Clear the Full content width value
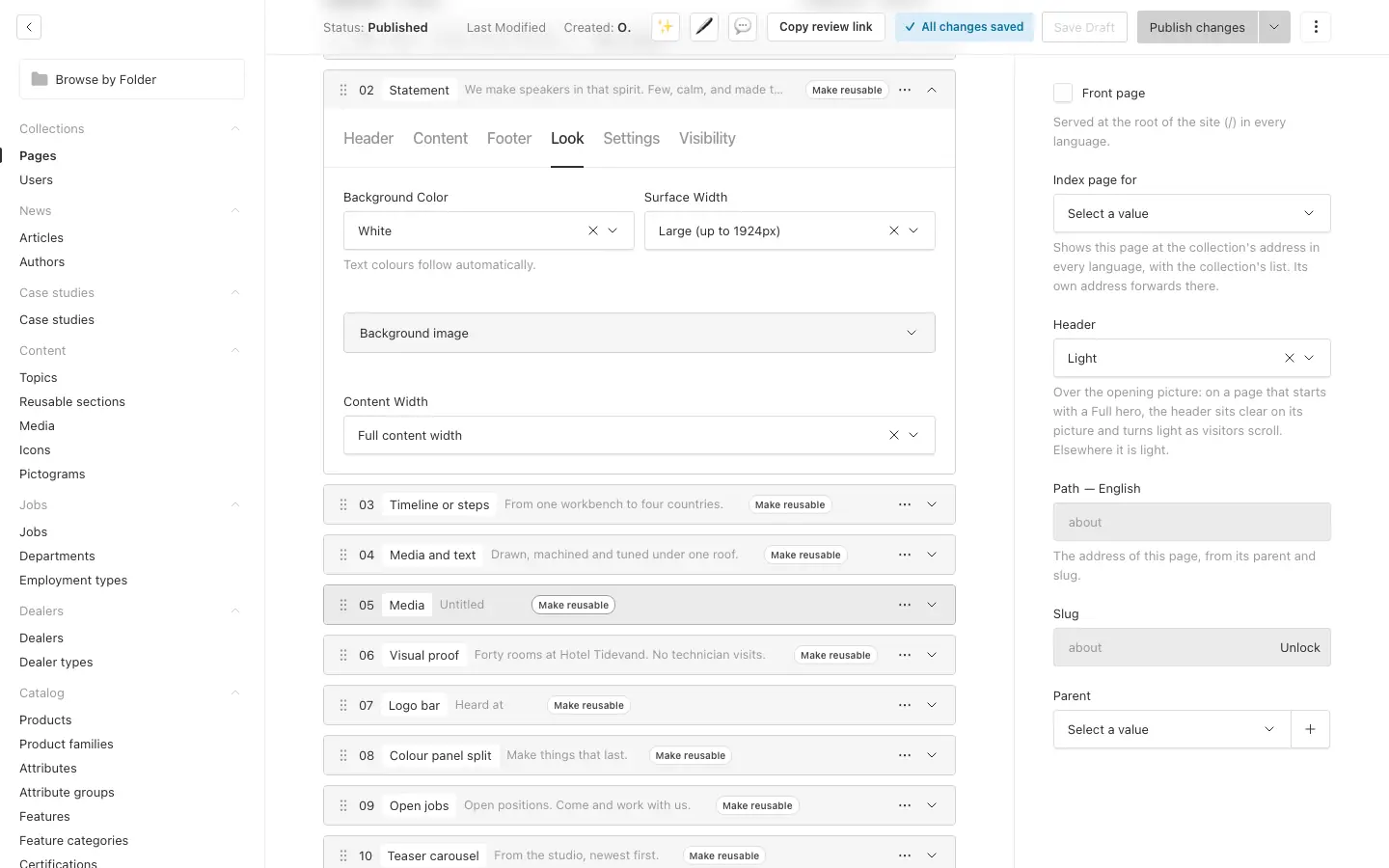The width and height of the screenshot is (1389, 868). [894, 435]
